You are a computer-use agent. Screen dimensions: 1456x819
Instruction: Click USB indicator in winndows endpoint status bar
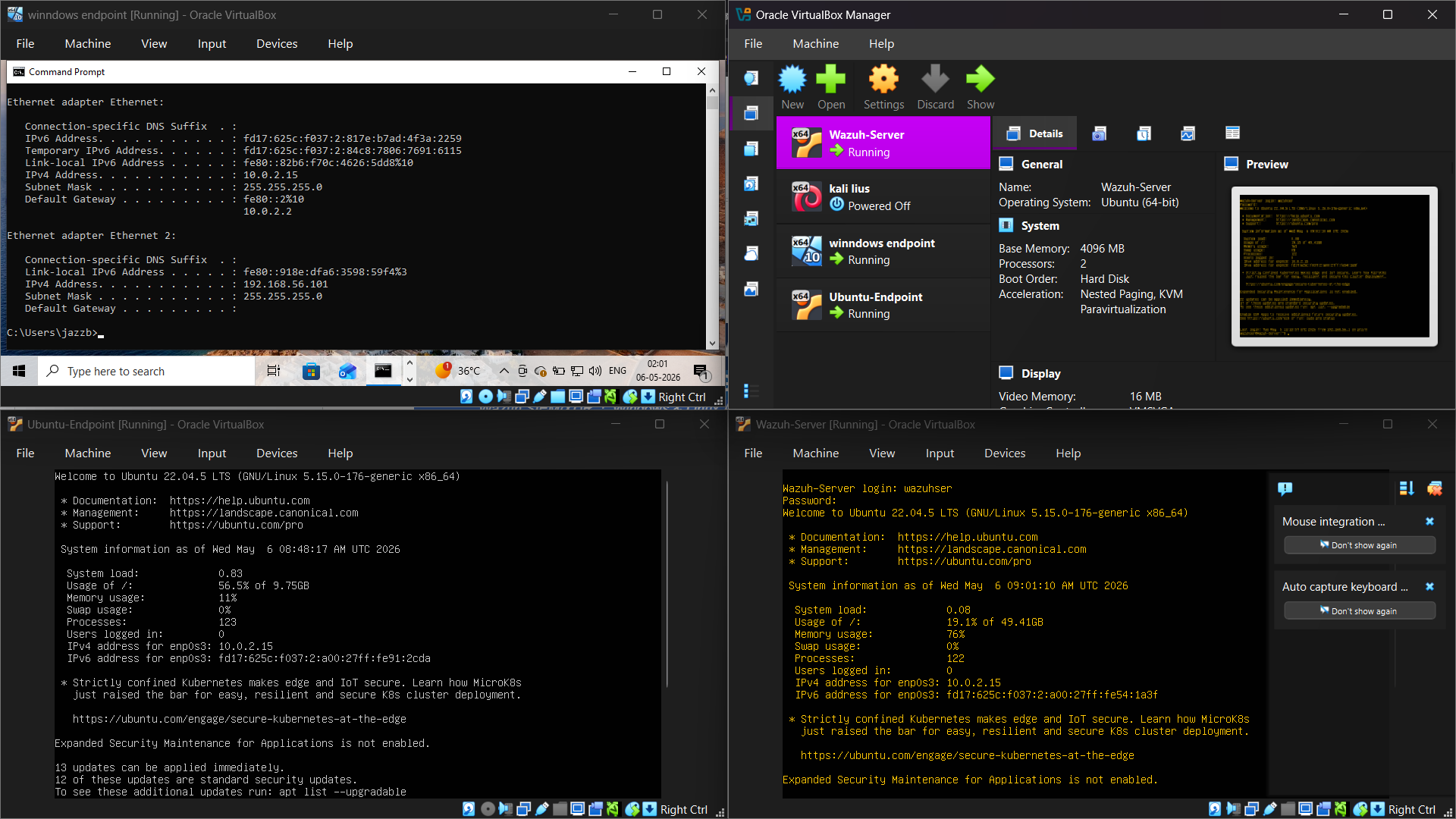point(540,397)
